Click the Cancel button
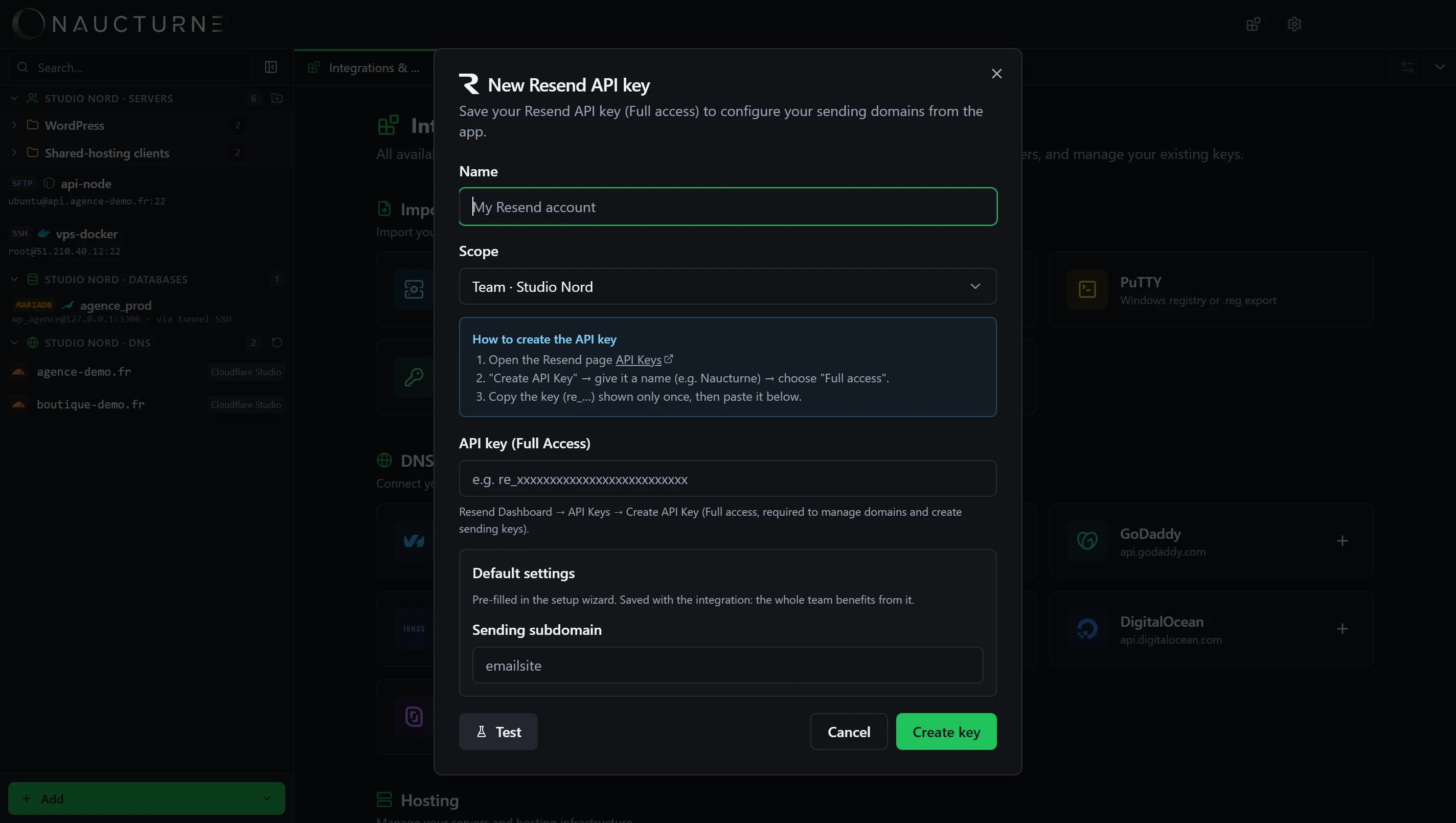This screenshot has width=1456, height=823. click(x=849, y=731)
